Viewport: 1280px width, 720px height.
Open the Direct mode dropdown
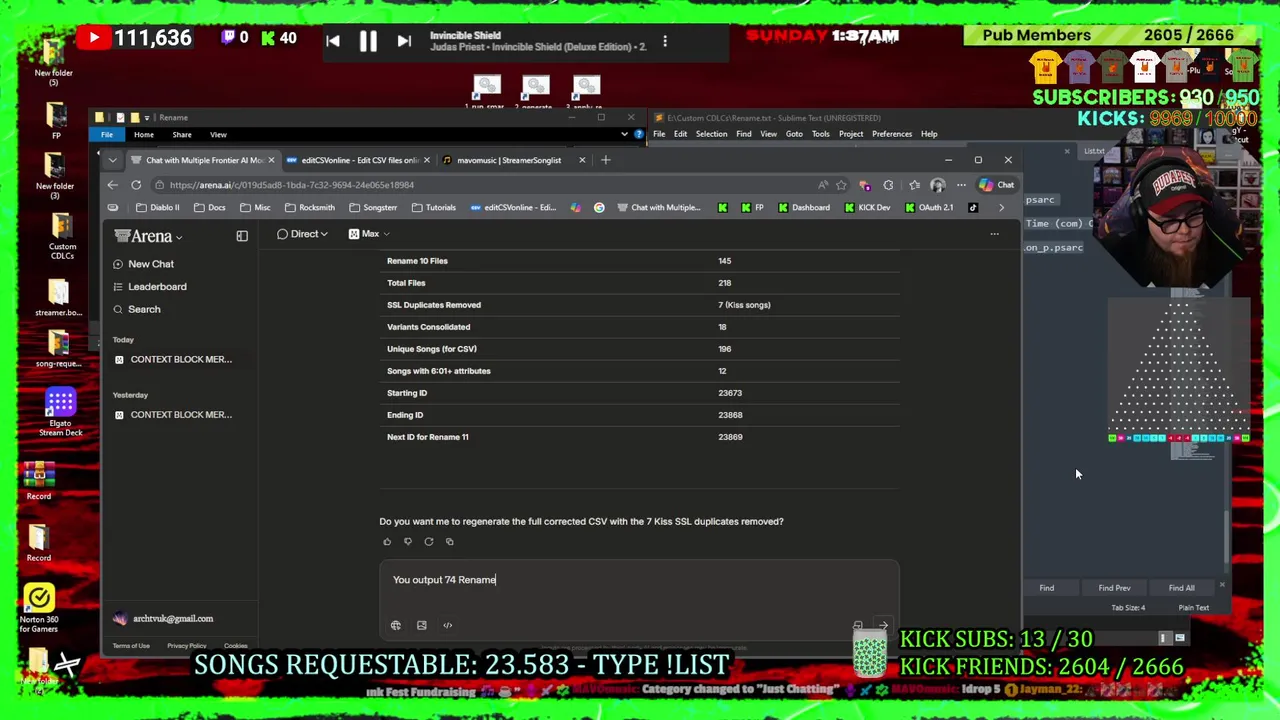[302, 234]
